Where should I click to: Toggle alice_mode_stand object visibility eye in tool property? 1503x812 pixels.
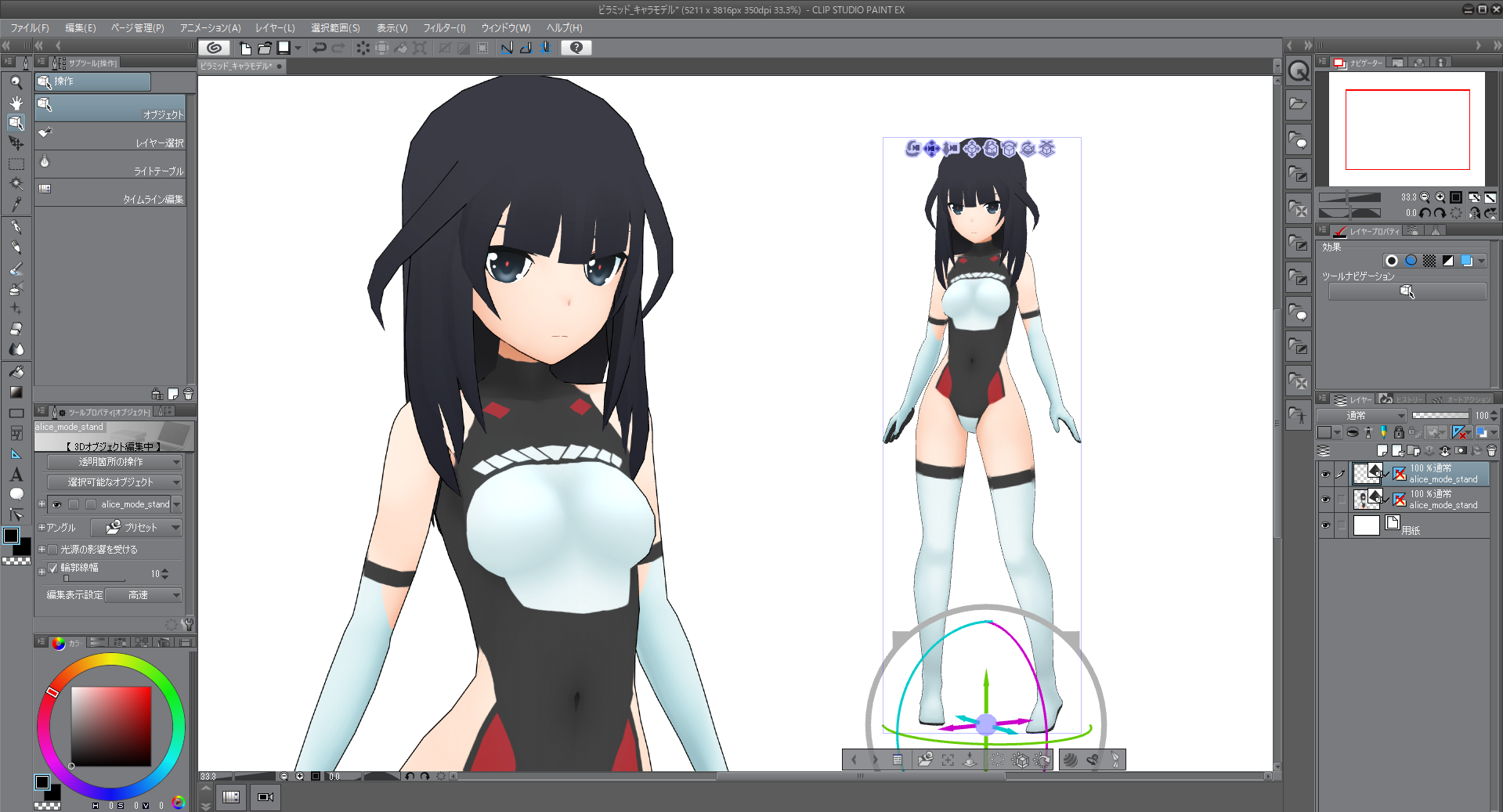pos(56,504)
